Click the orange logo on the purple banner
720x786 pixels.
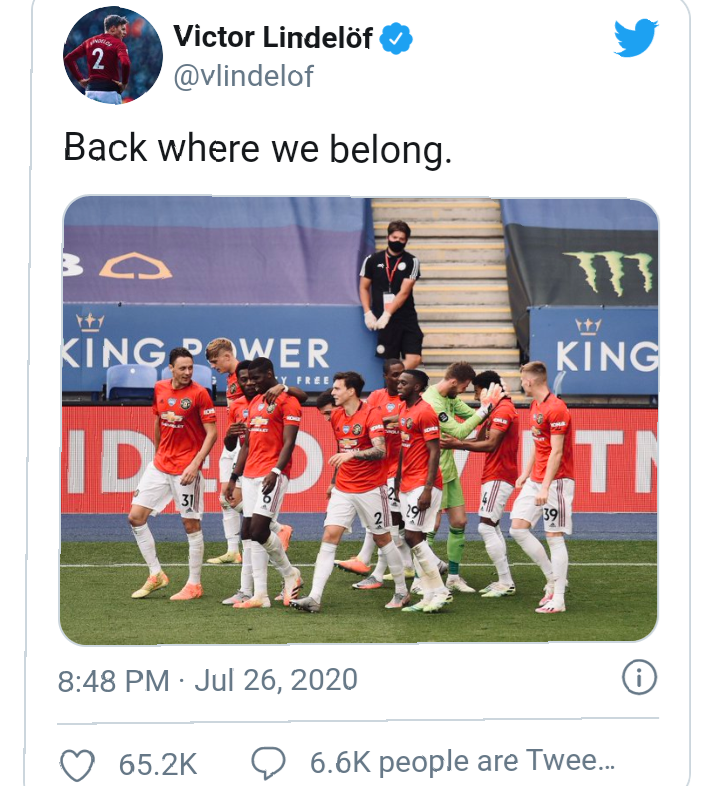(x=135, y=267)
